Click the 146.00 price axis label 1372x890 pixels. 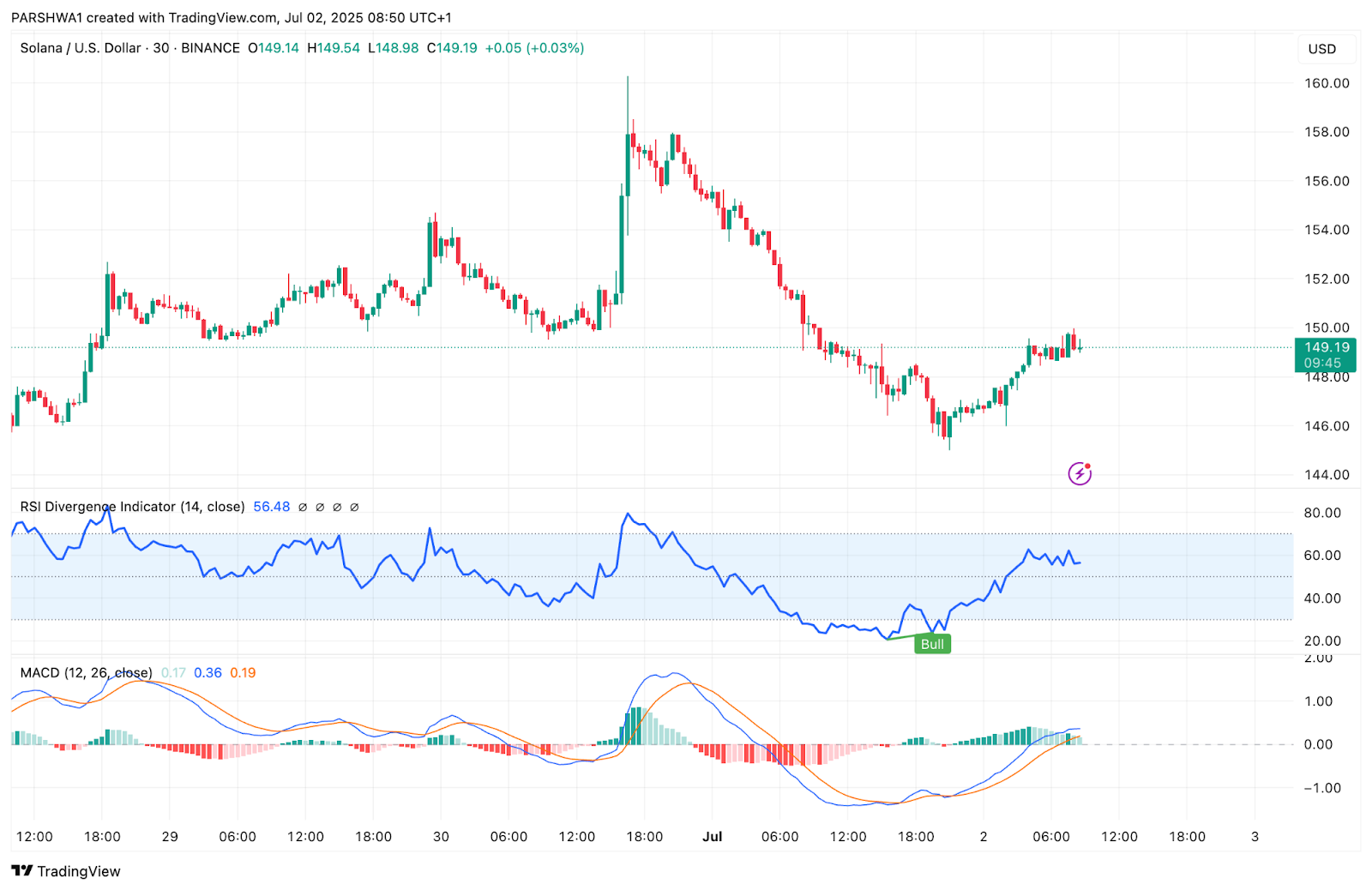point(1327,426)
